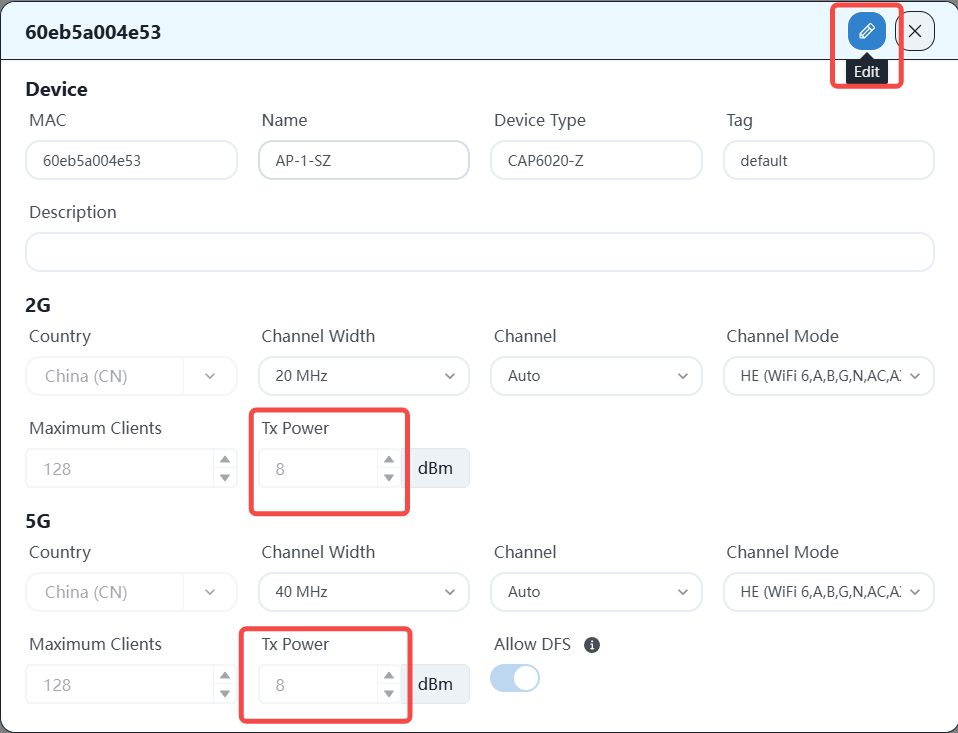Close the device dialog with X

(914, 31)
